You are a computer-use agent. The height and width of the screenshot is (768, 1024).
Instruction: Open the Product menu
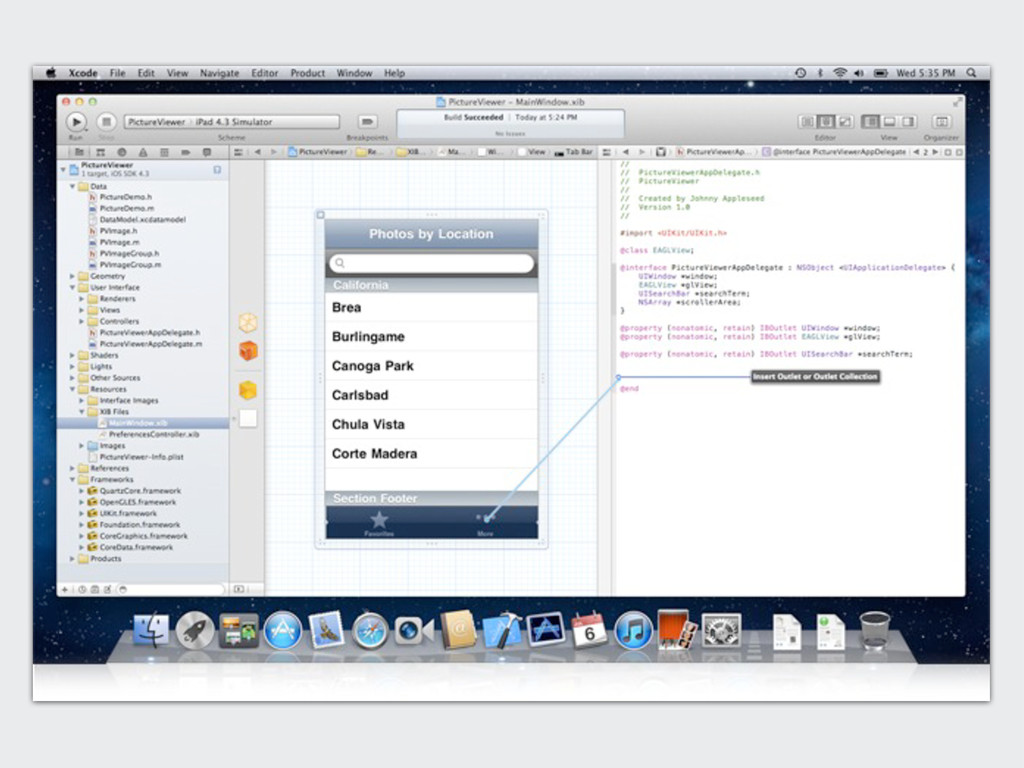pyautogui.click(x=308, y=73)
